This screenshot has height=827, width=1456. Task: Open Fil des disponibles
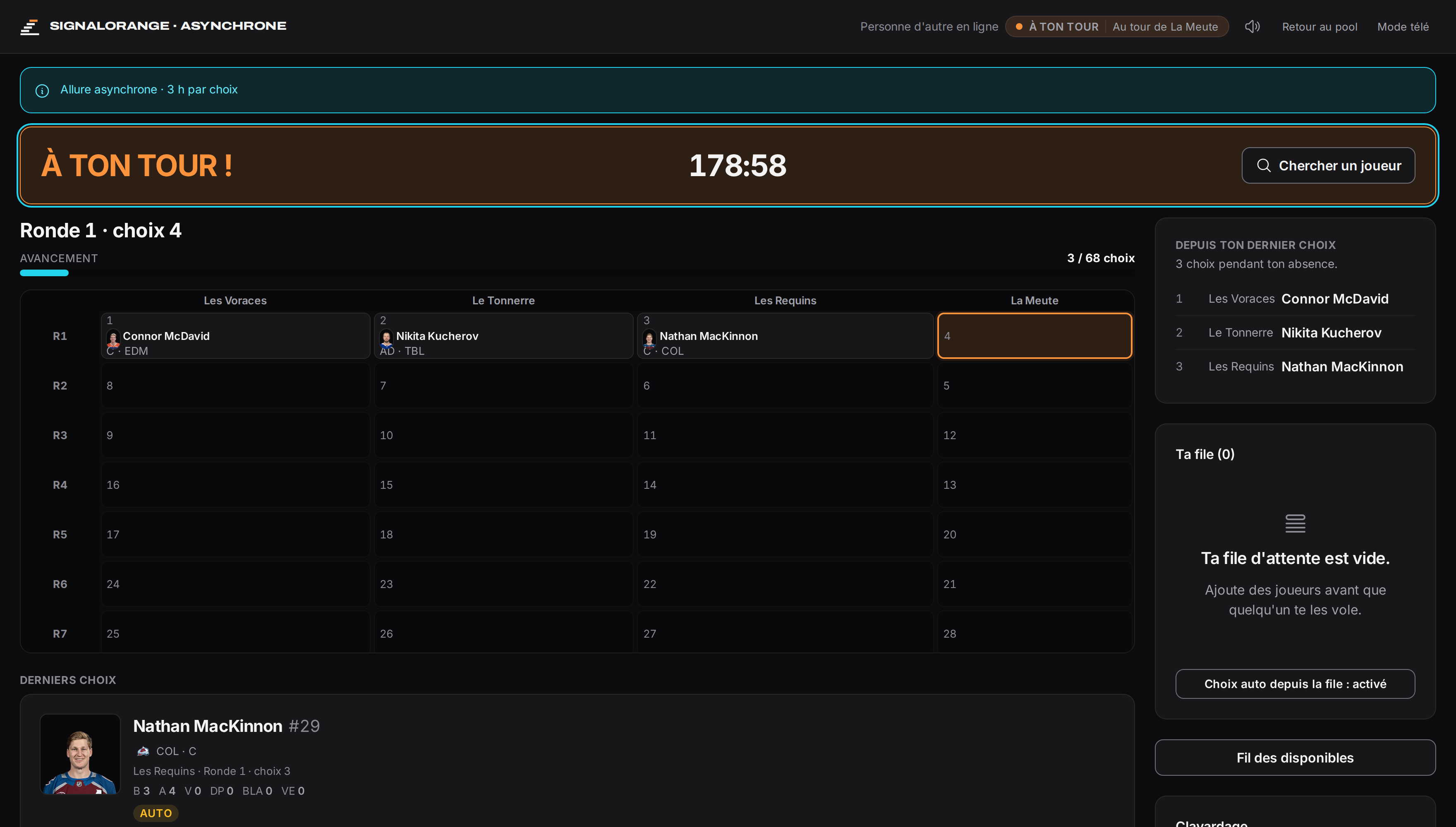pyautogui.click(x=1295, y=758)
